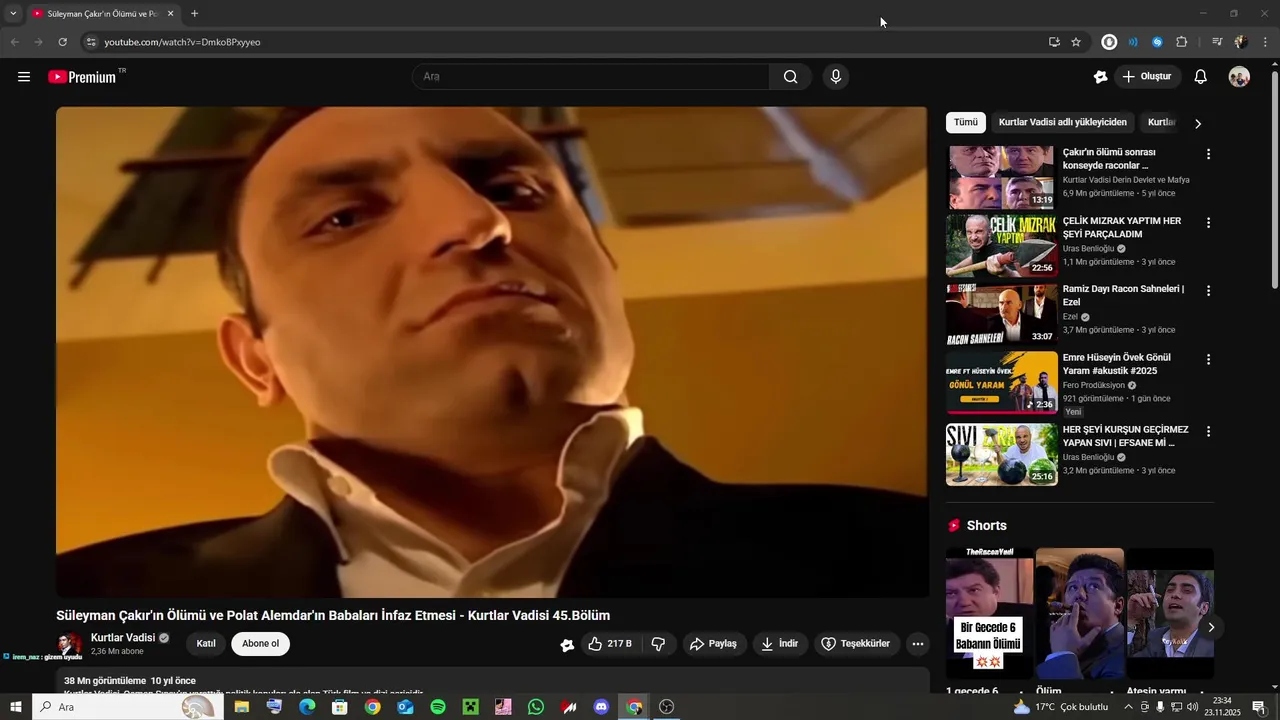
Task: Open the YouTube account avatar menu
Action: coord(1239,77)
